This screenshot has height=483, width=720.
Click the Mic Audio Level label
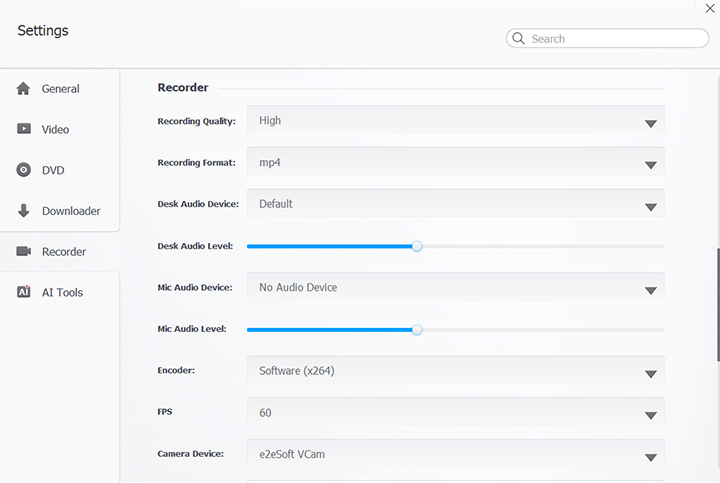[192, 329]
